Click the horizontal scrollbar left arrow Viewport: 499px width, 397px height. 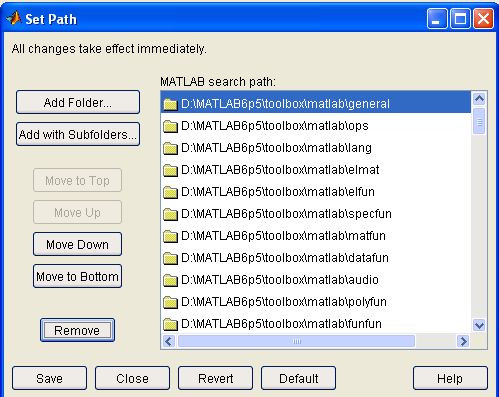[x=169, y=341]
